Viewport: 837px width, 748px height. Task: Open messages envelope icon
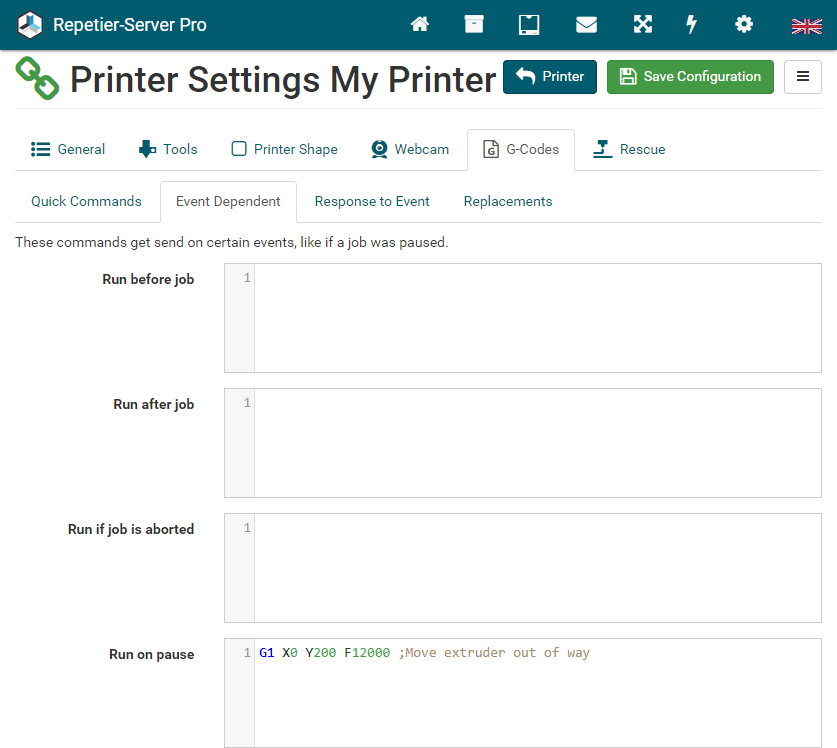pyautogui.click(x=586, y=25)
